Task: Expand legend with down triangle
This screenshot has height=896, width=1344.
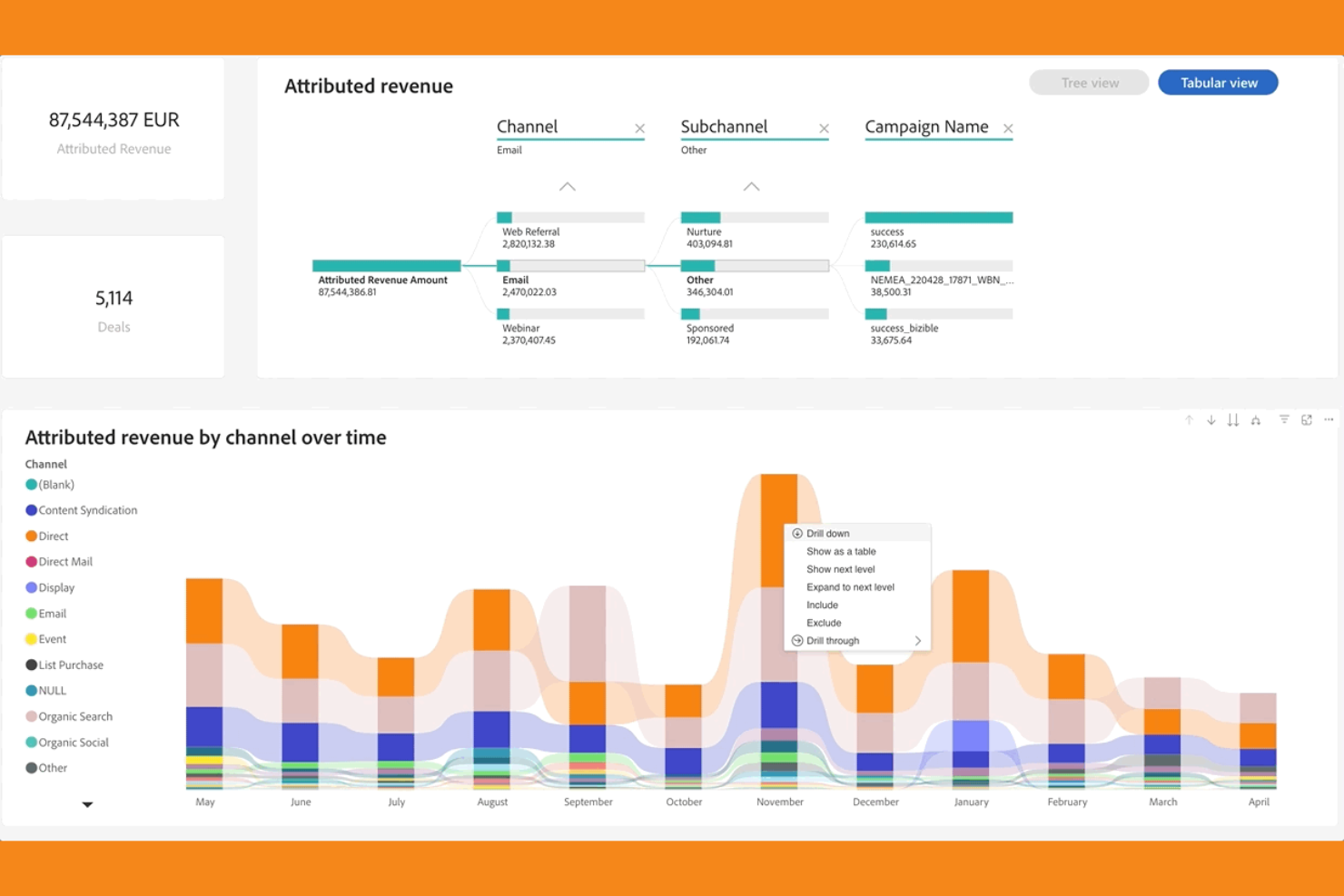Action: [x=87, y=804]
